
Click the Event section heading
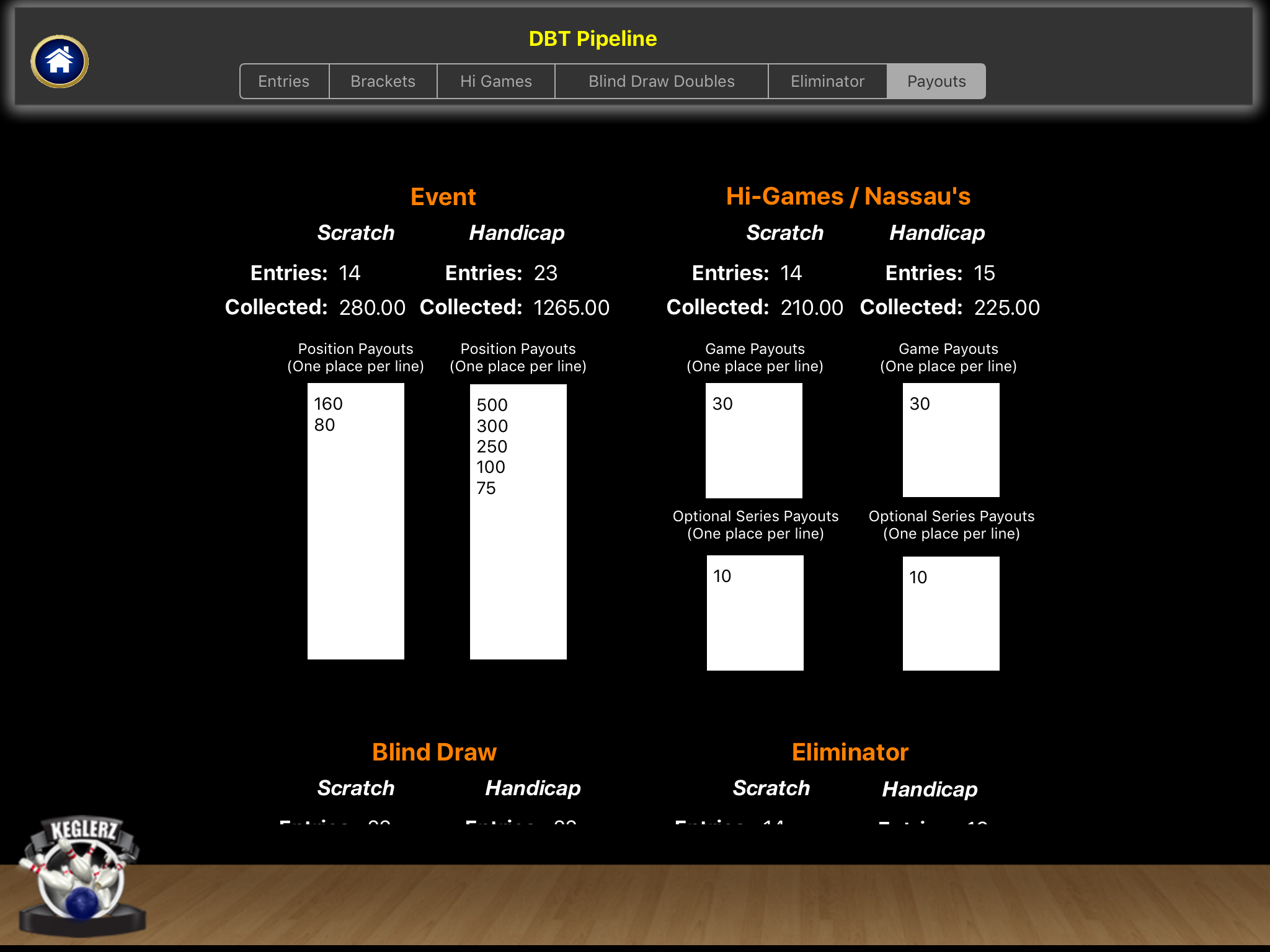point(442,196)
